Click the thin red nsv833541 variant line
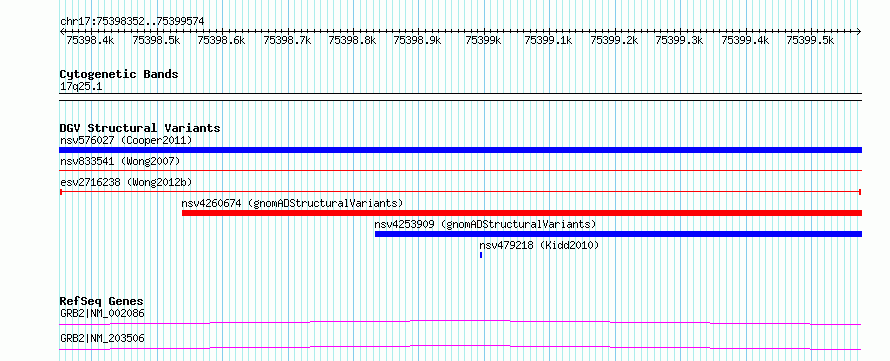This screenshot has height=361, width=890. coord(460,170)
